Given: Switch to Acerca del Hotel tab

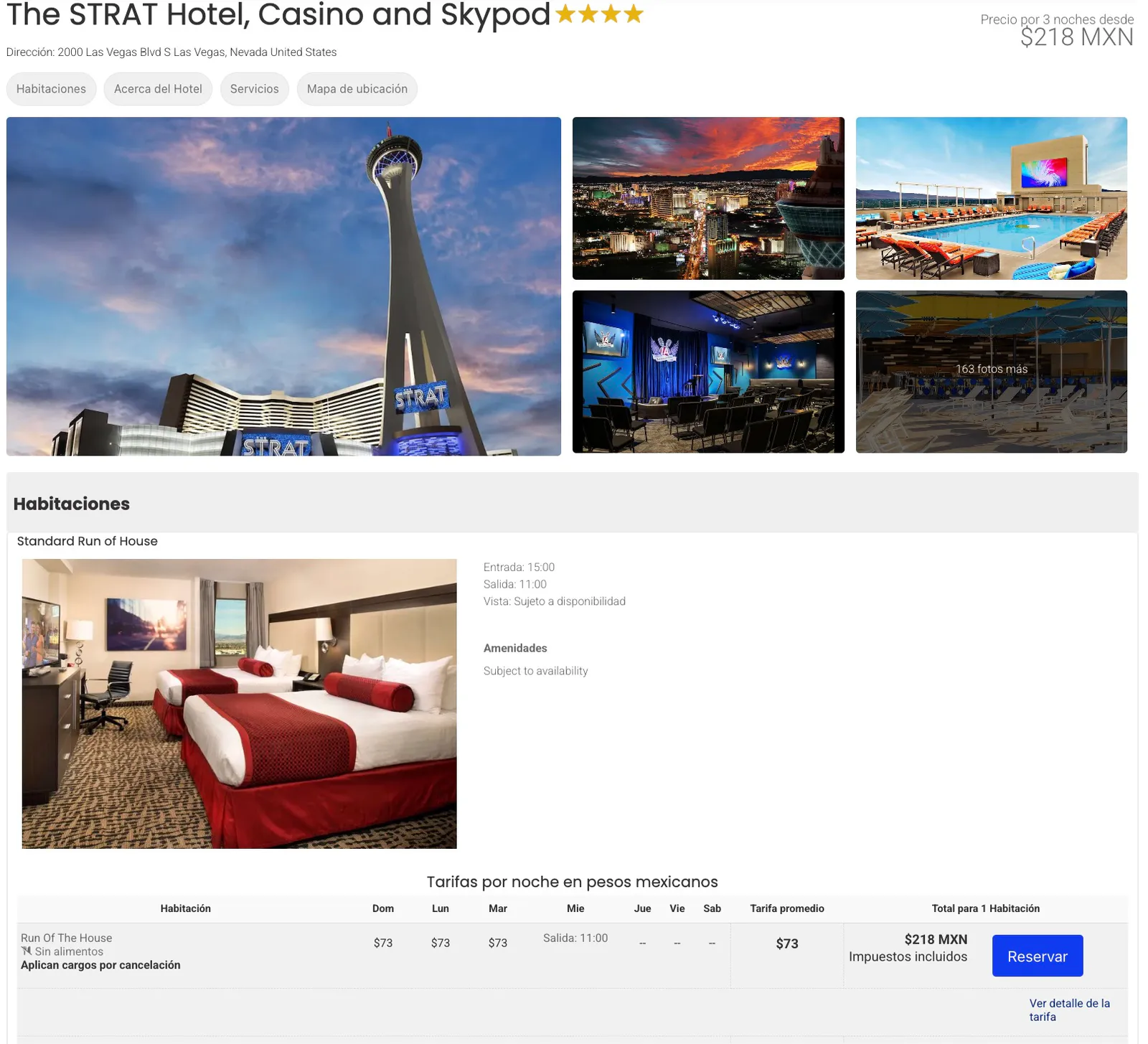Looking at the screenshot, I should [158, 89].
